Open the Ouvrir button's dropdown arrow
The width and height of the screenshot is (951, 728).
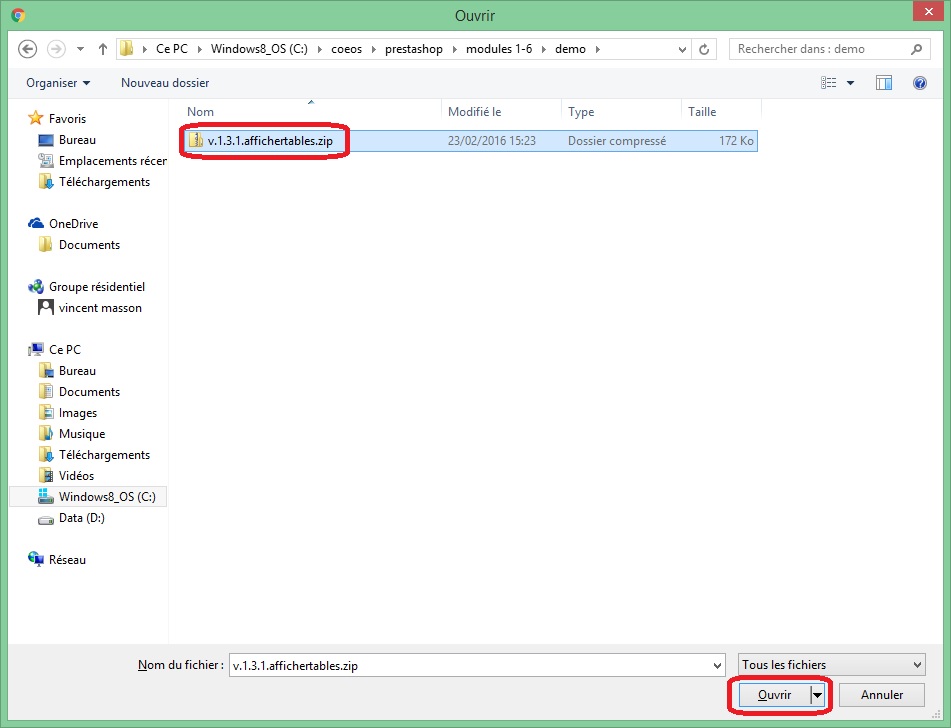coord(818,695)
